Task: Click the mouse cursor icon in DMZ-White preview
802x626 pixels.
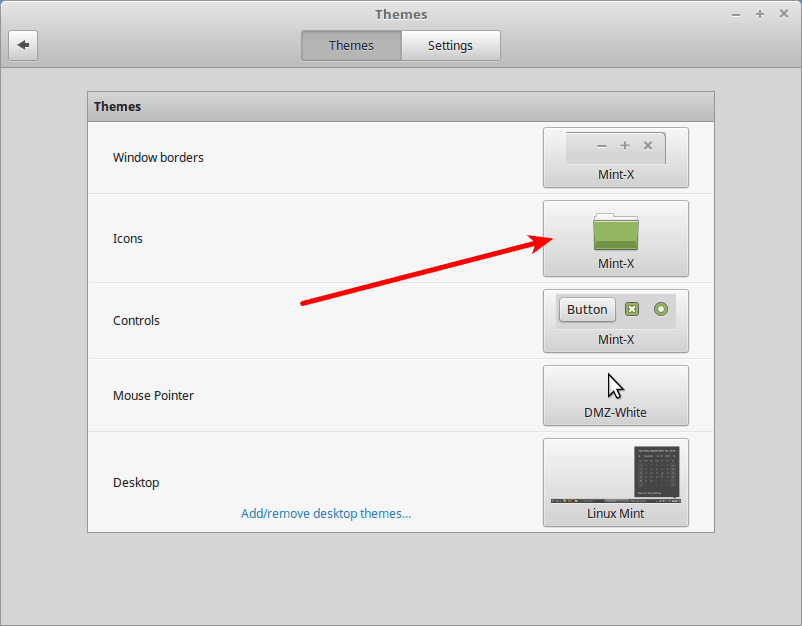Action: coord(614,384)
